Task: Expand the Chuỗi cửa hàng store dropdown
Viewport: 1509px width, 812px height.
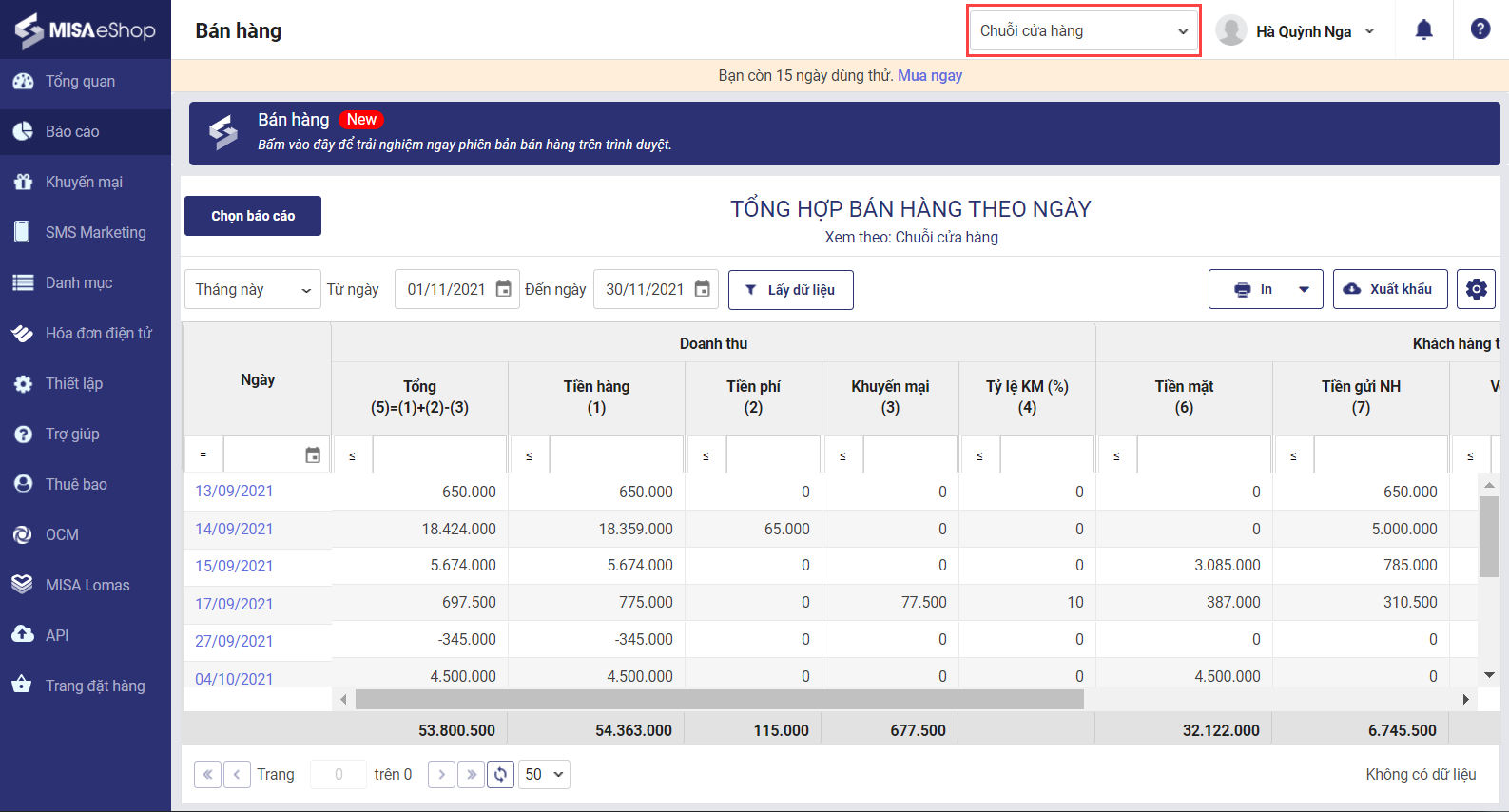Action: (x=1084, y=31)
